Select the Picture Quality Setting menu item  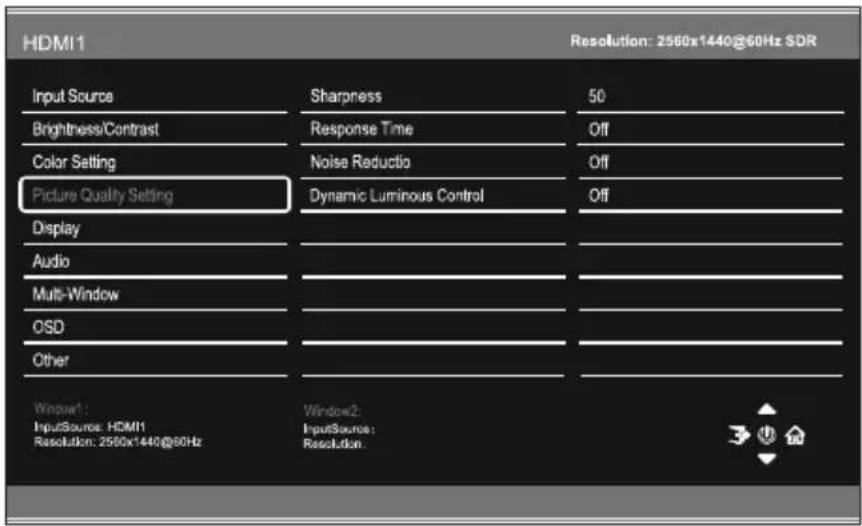154,195
